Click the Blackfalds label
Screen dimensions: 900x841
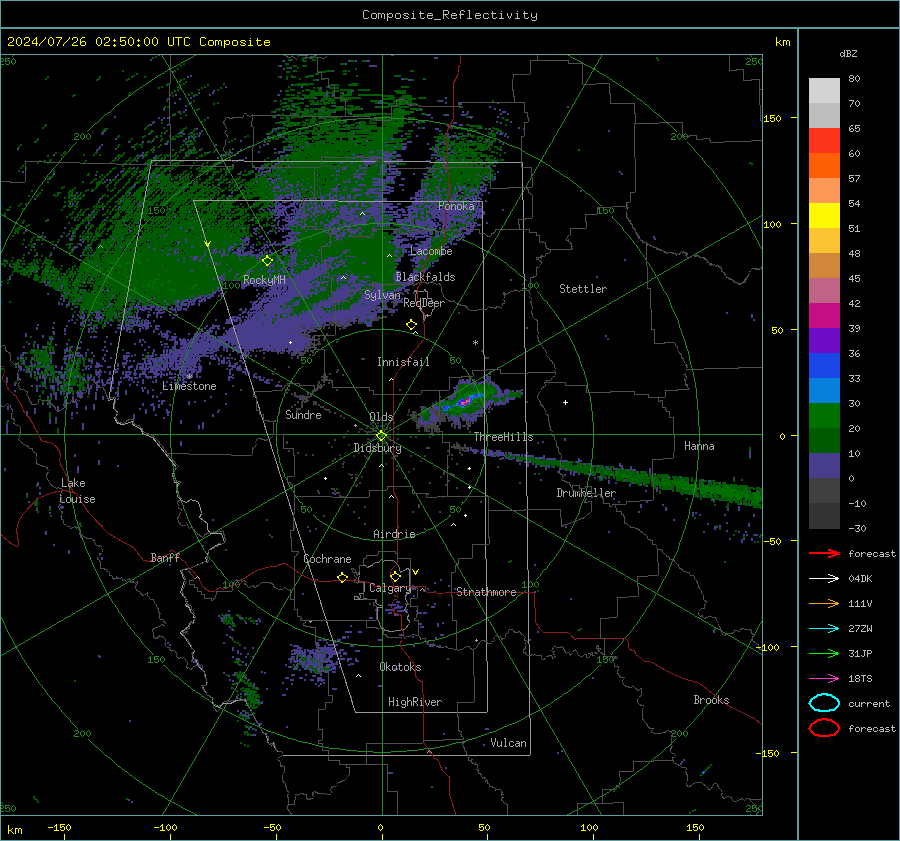click(425, 277)
